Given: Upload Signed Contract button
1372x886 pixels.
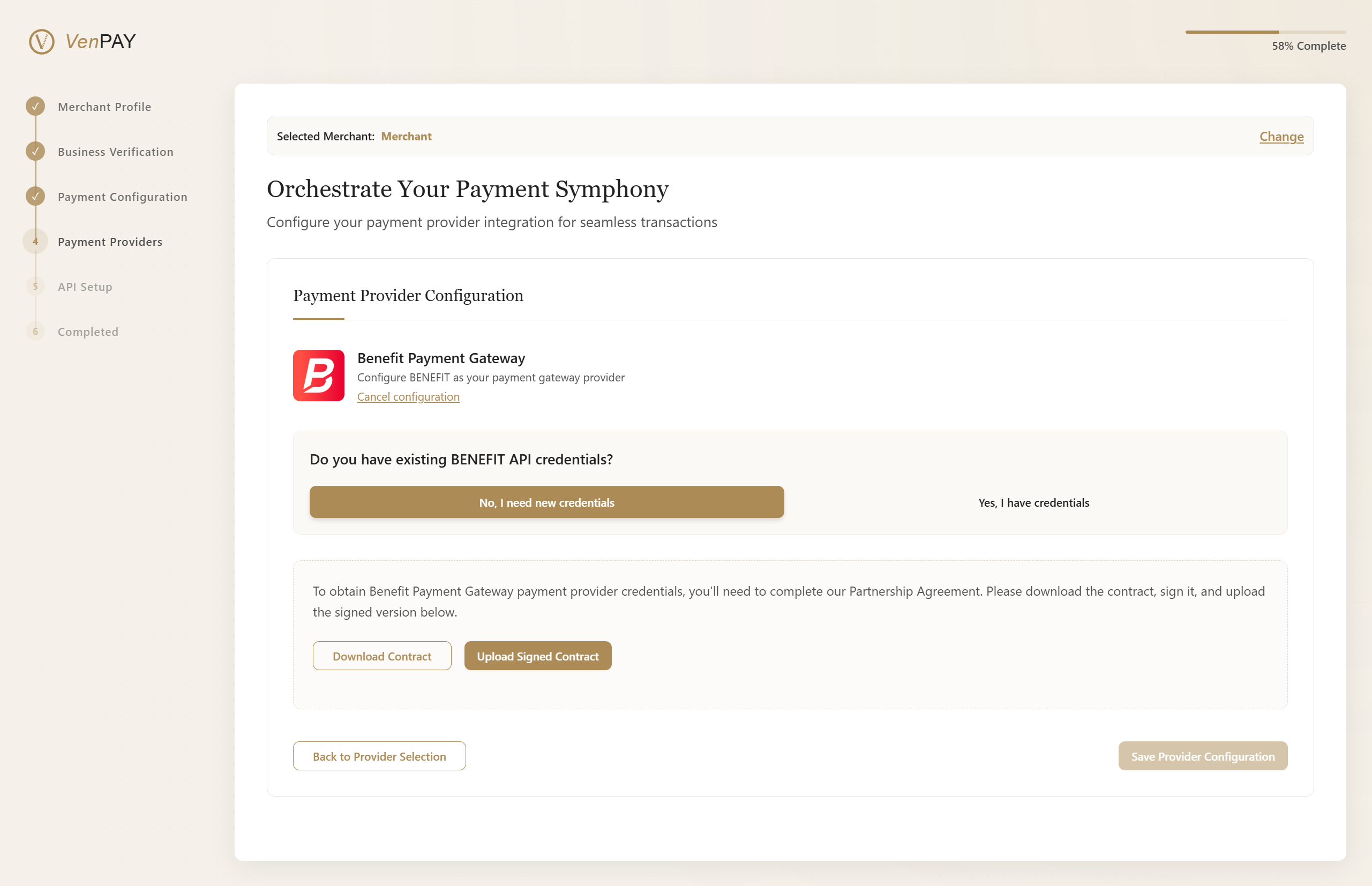Looking at the screenshot, I should pyautogui.click(x=537, y=656).
